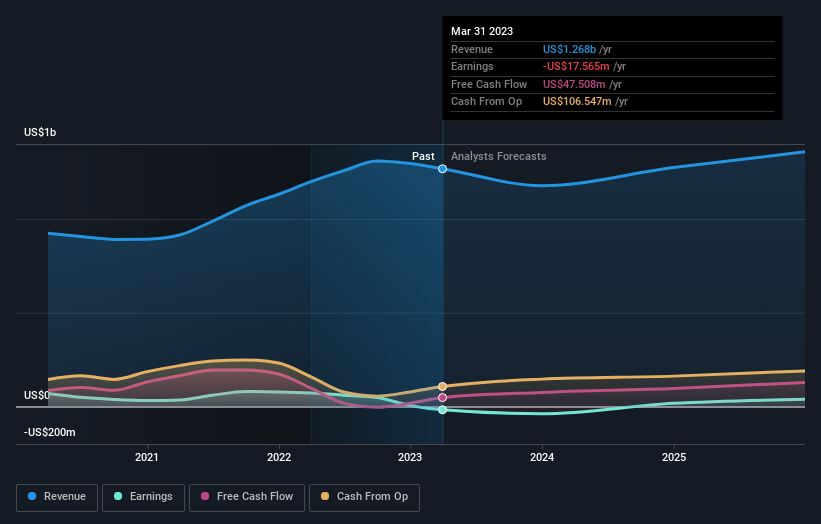The width and height of the screenshot is (821, 524).
Task: Click the Past section label
Action: tap(423, 156)
